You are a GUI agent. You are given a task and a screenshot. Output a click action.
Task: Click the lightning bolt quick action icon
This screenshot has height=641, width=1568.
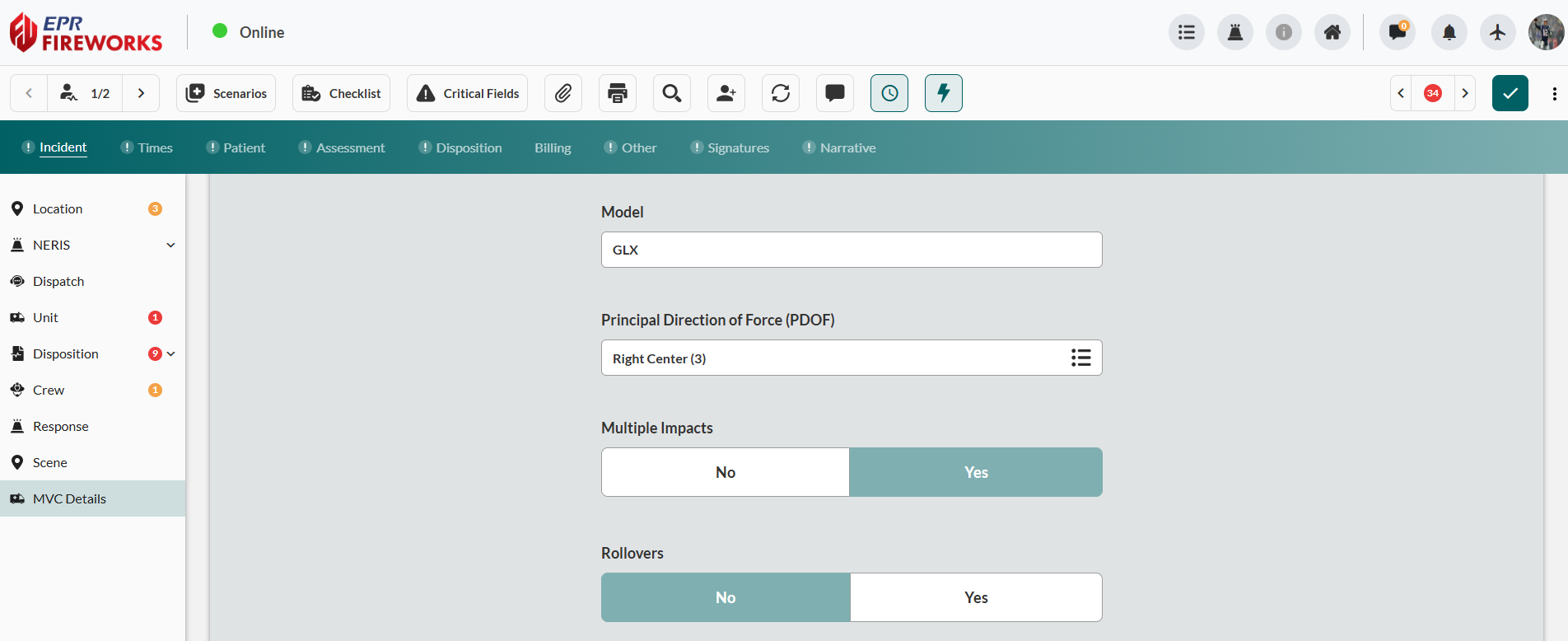(x=943, y=93)
